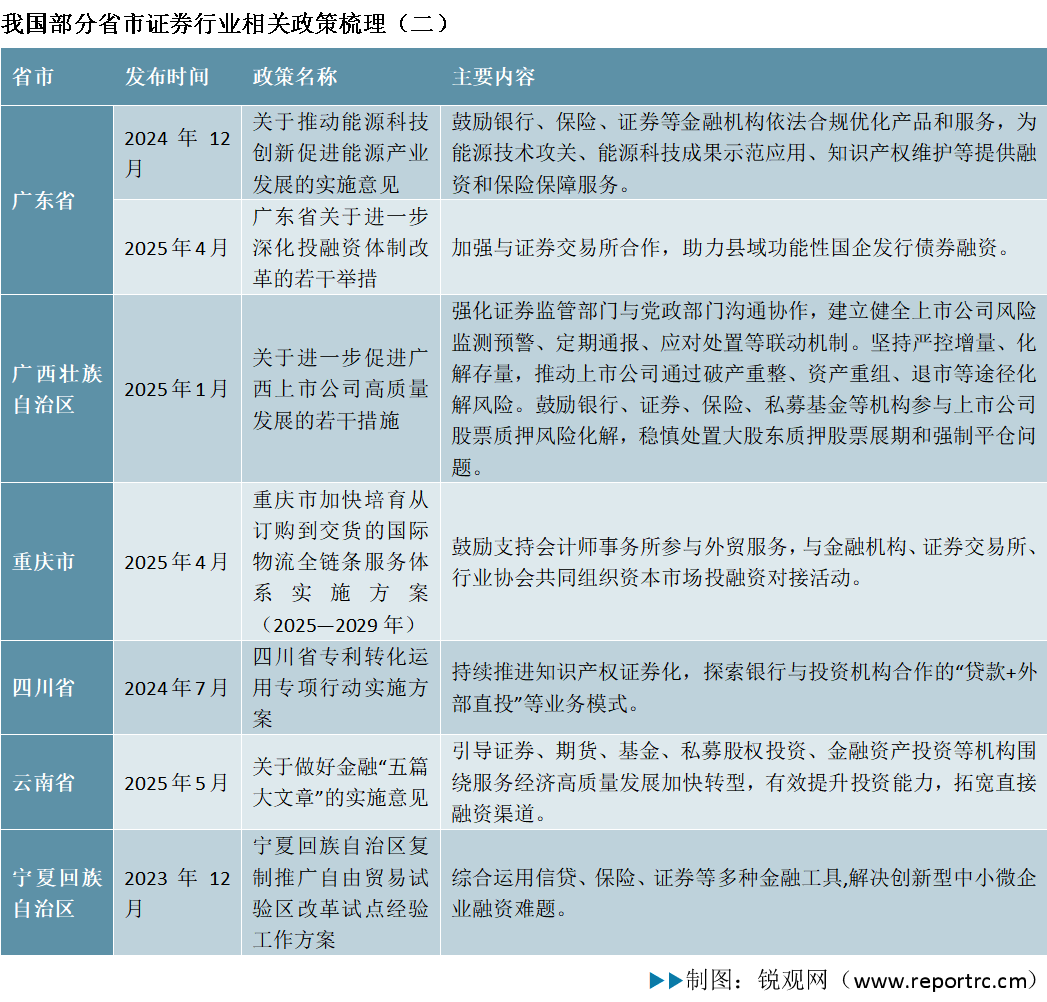Select the 重庆市 row header cell
Viewport: 1047px width, 1002px height.
coord(45,563)
